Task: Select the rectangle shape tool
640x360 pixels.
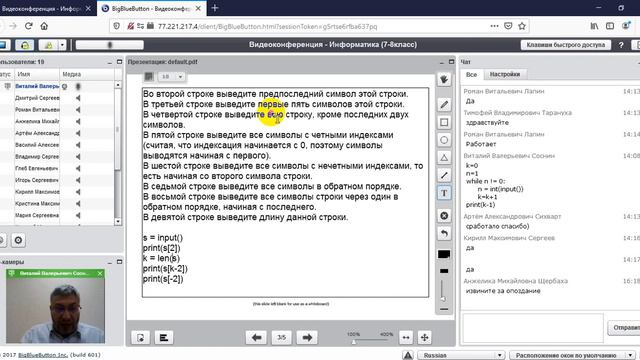Action: pos(444,122)
